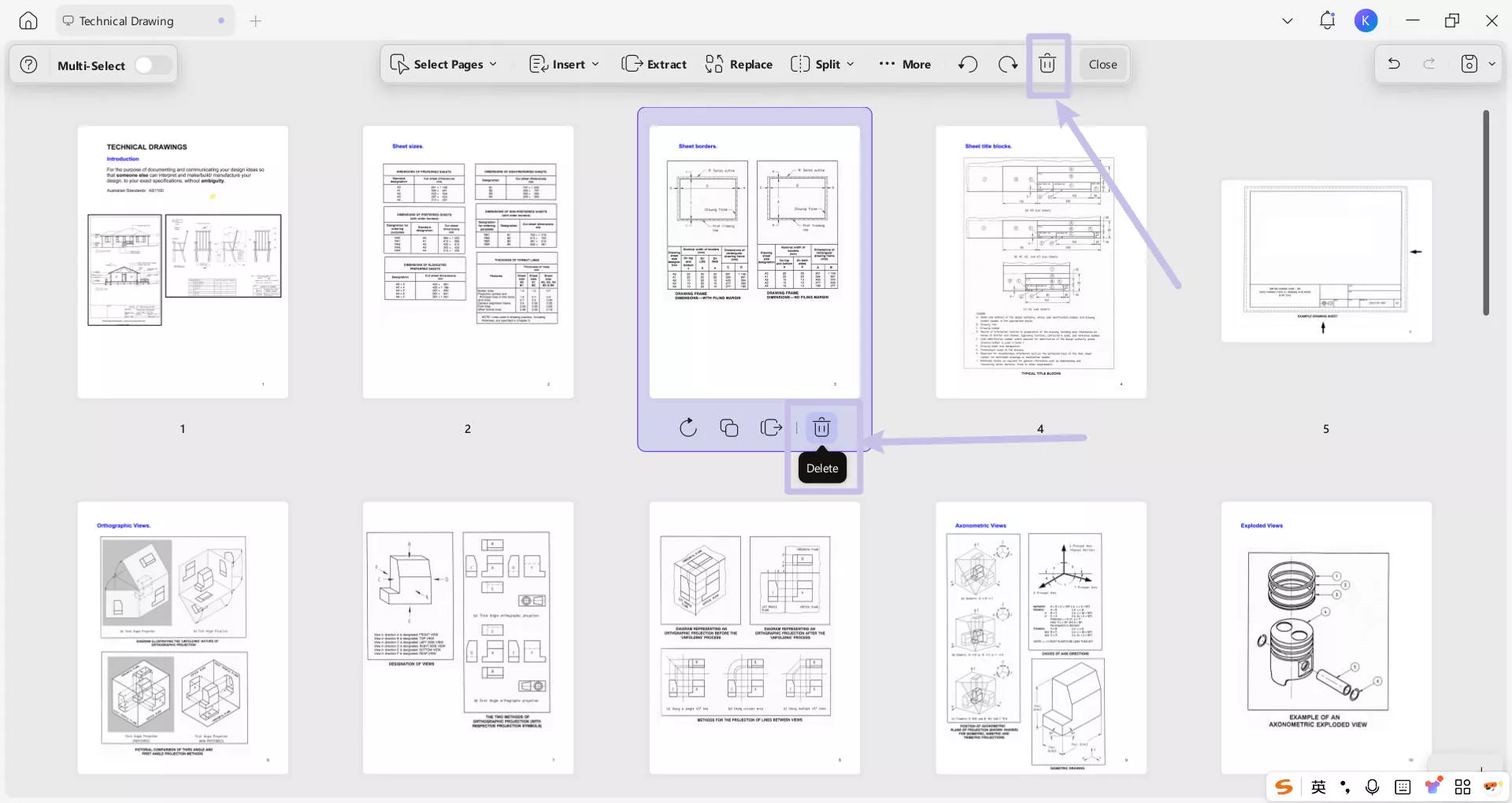Click the Extract pages tool
This screenshot has width=1512, height=803.
(654, 65)
